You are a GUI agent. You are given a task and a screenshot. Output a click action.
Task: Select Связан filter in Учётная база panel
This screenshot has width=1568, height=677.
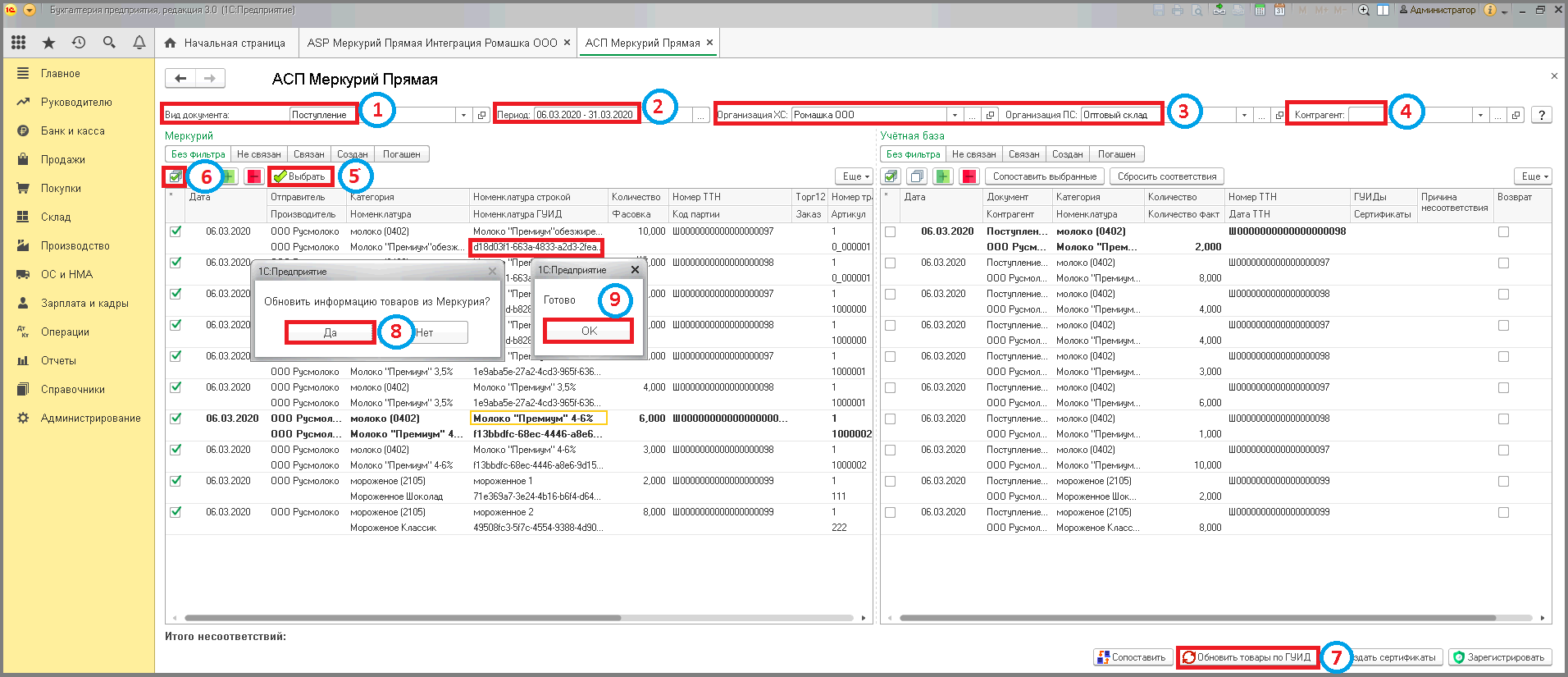point(1024,154)
